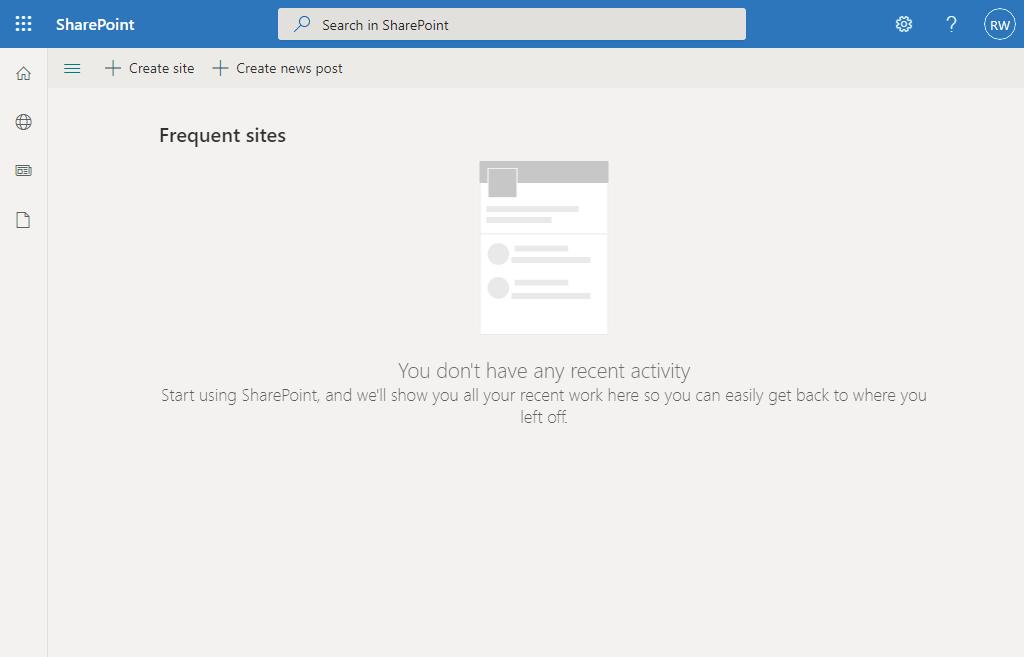Click the search magnifier icon
Viewport: 1024px width, 657px height.
pos(302,24)
